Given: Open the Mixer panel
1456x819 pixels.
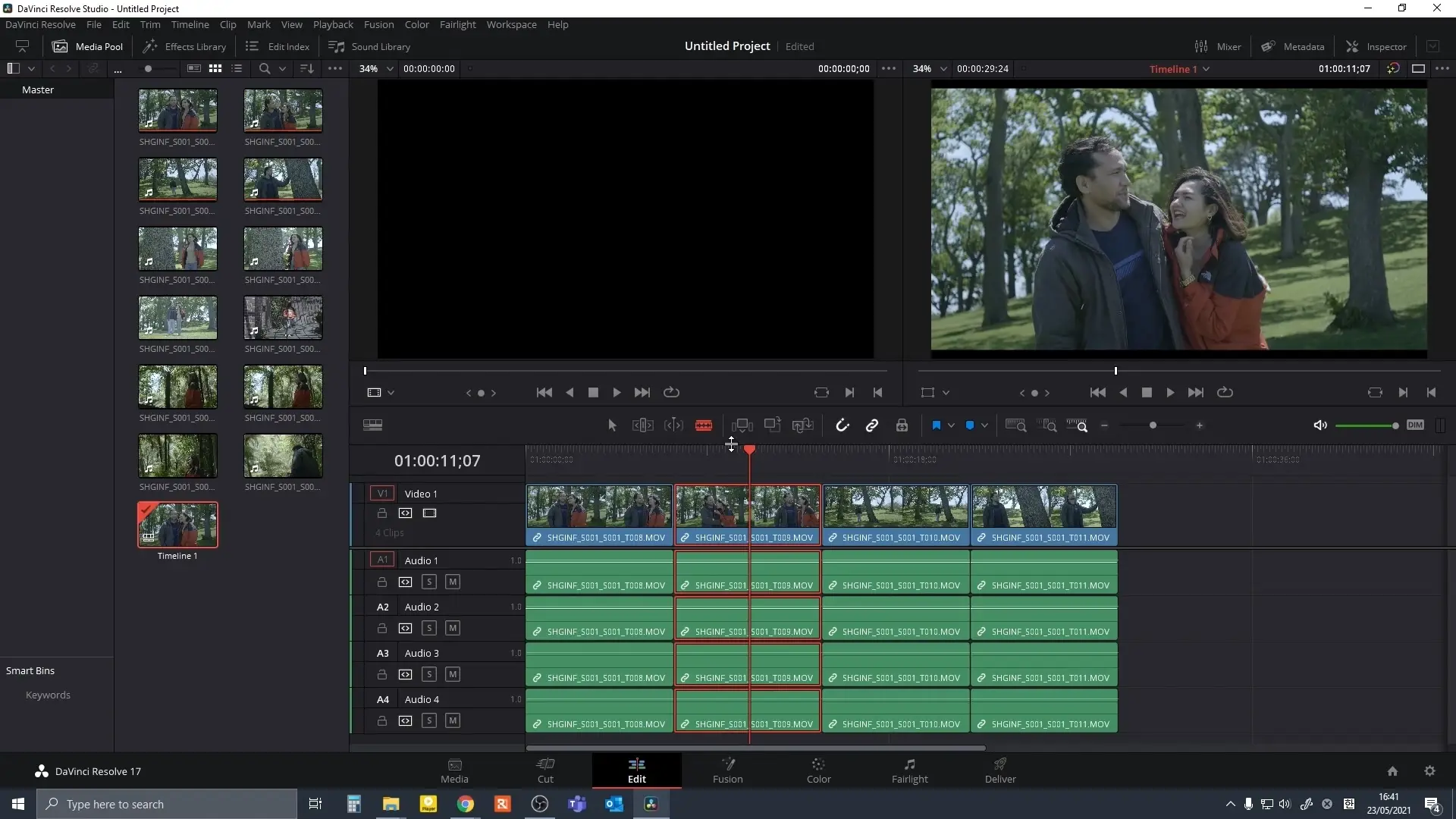Looking at the screenshot, I should (1218, 46).
